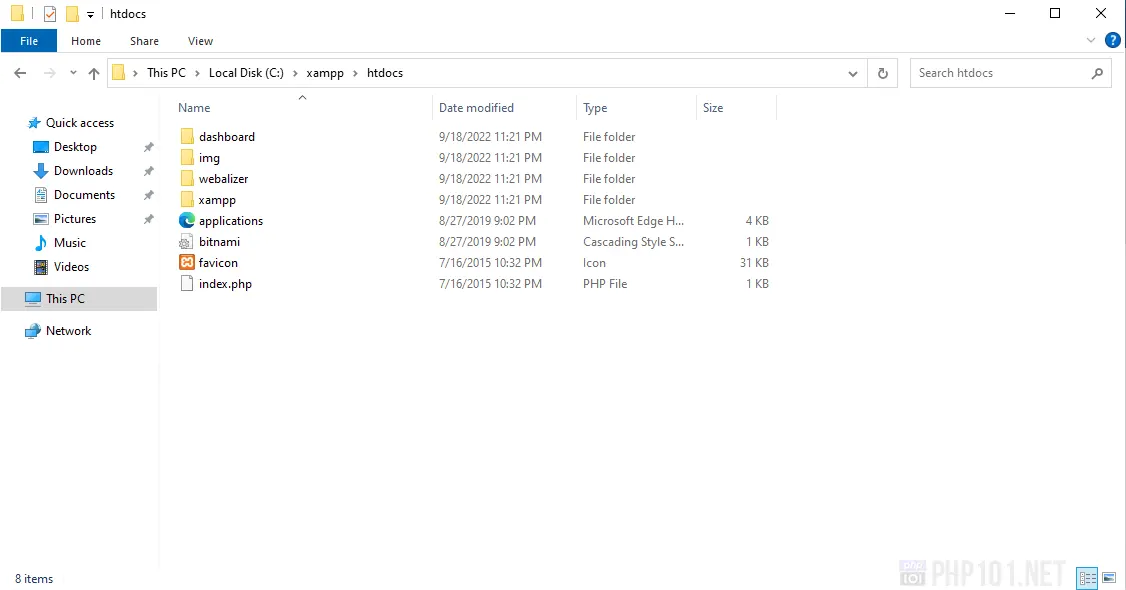
Task: Open the address bar history dropdown
Action: [853, 73]
